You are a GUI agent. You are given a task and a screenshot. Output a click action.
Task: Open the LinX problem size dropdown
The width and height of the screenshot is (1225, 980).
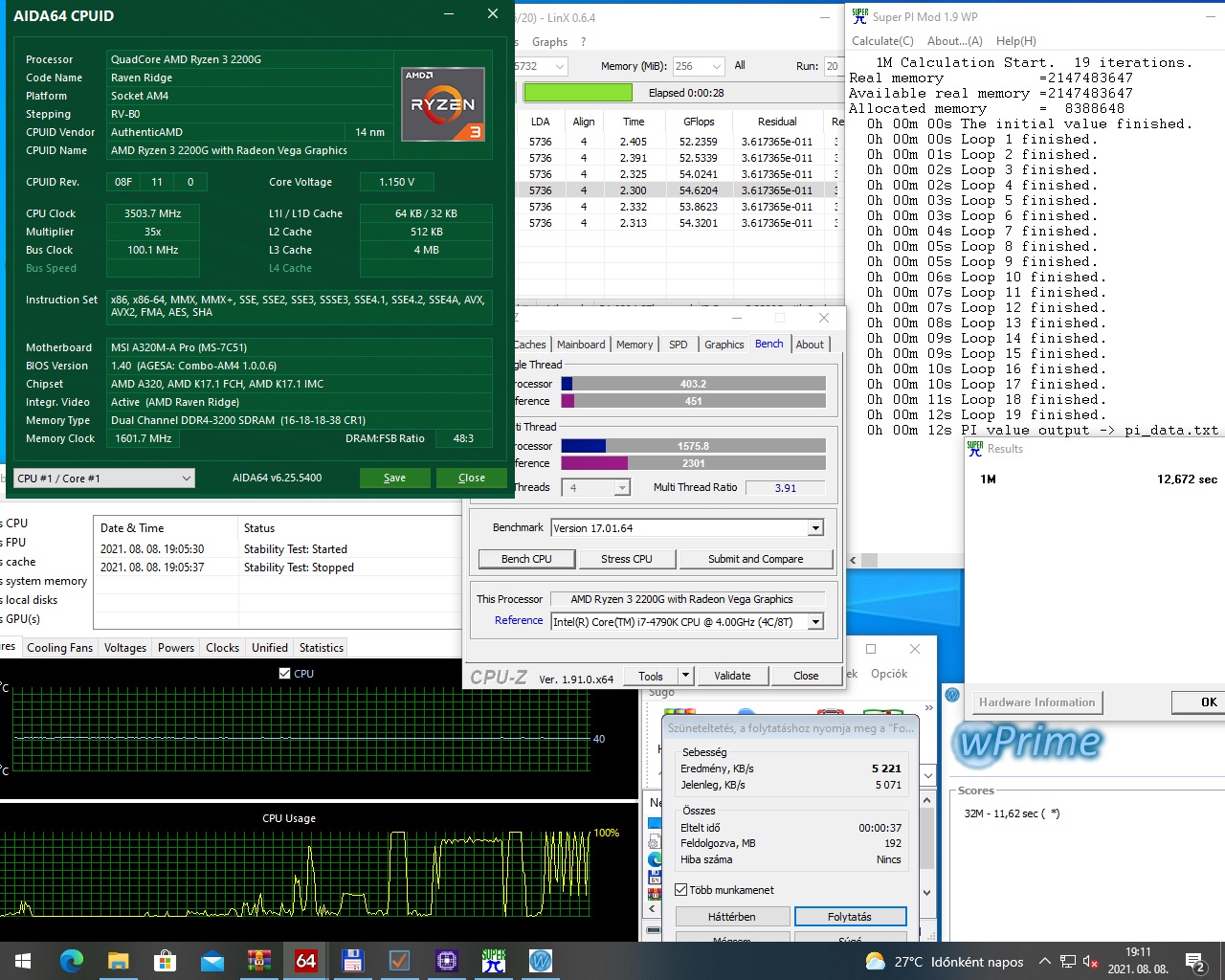click(x=542, y=66)
